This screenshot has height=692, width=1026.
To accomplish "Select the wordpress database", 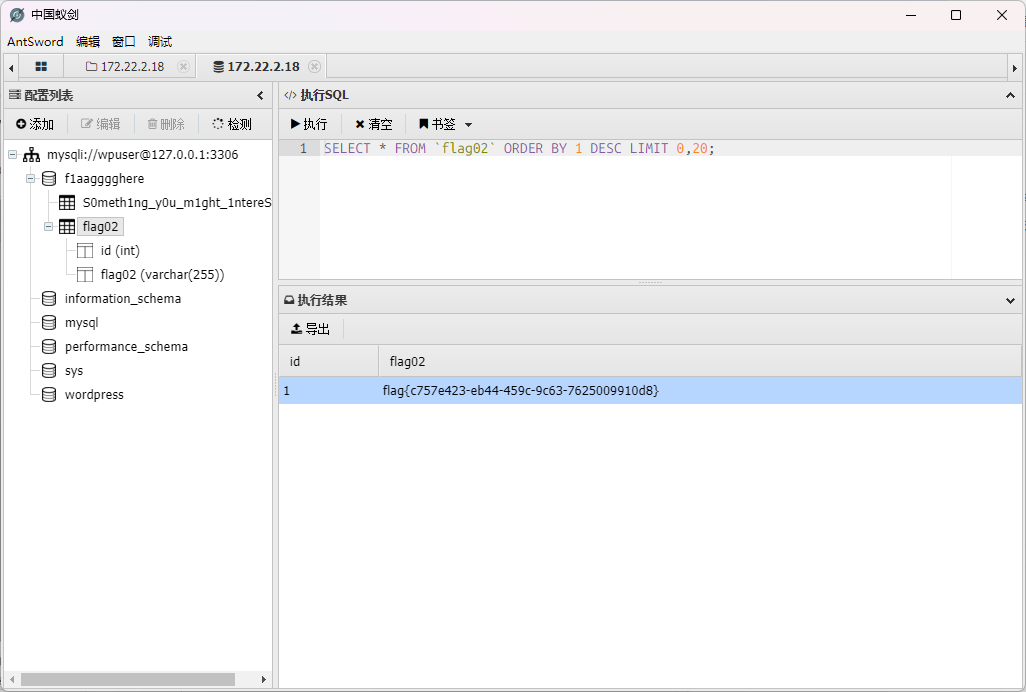I will (x=94, y=395).
